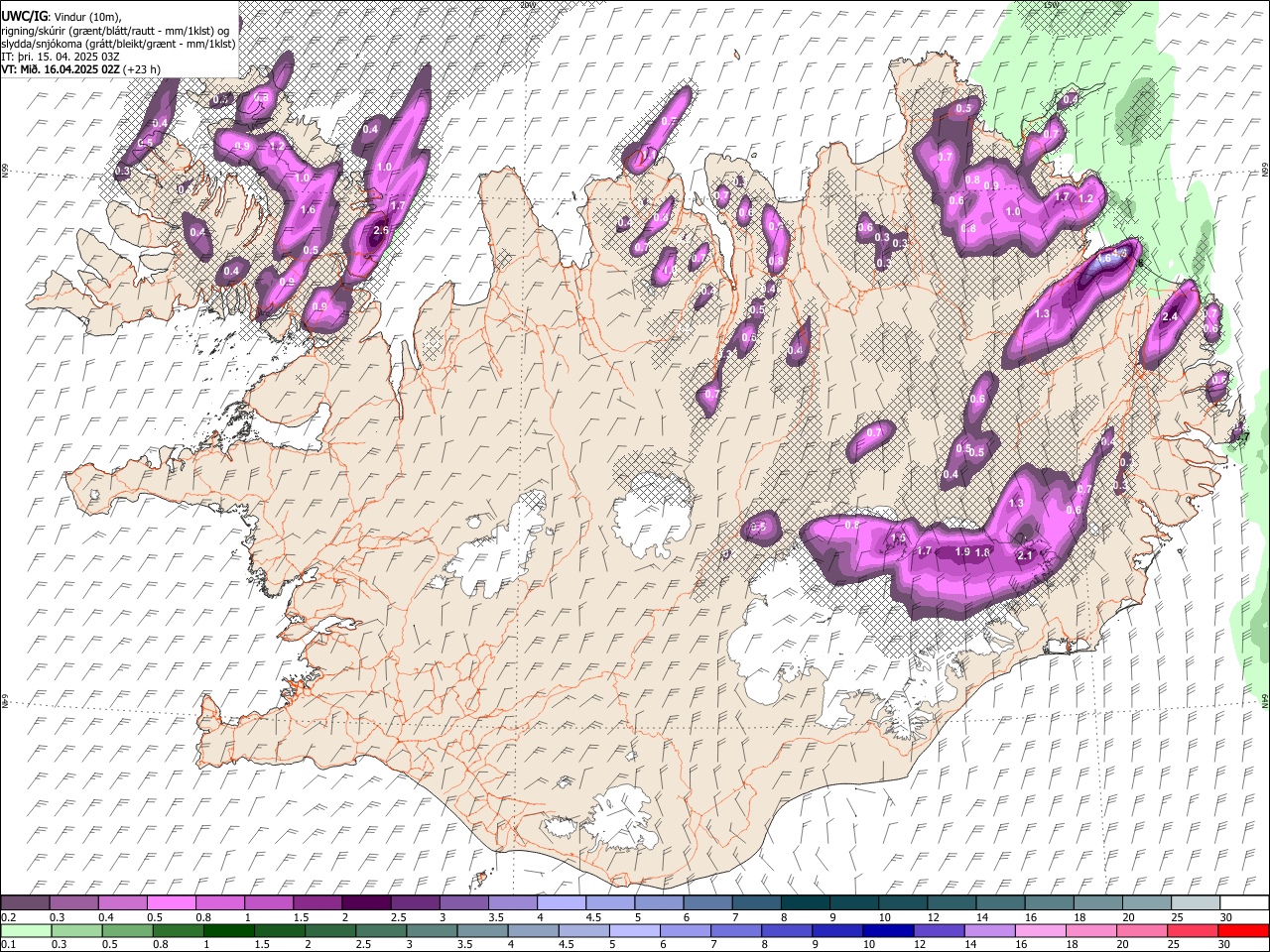Click the Hofsjökull glacier white area

pyautogui.click(x=653, y=516)
